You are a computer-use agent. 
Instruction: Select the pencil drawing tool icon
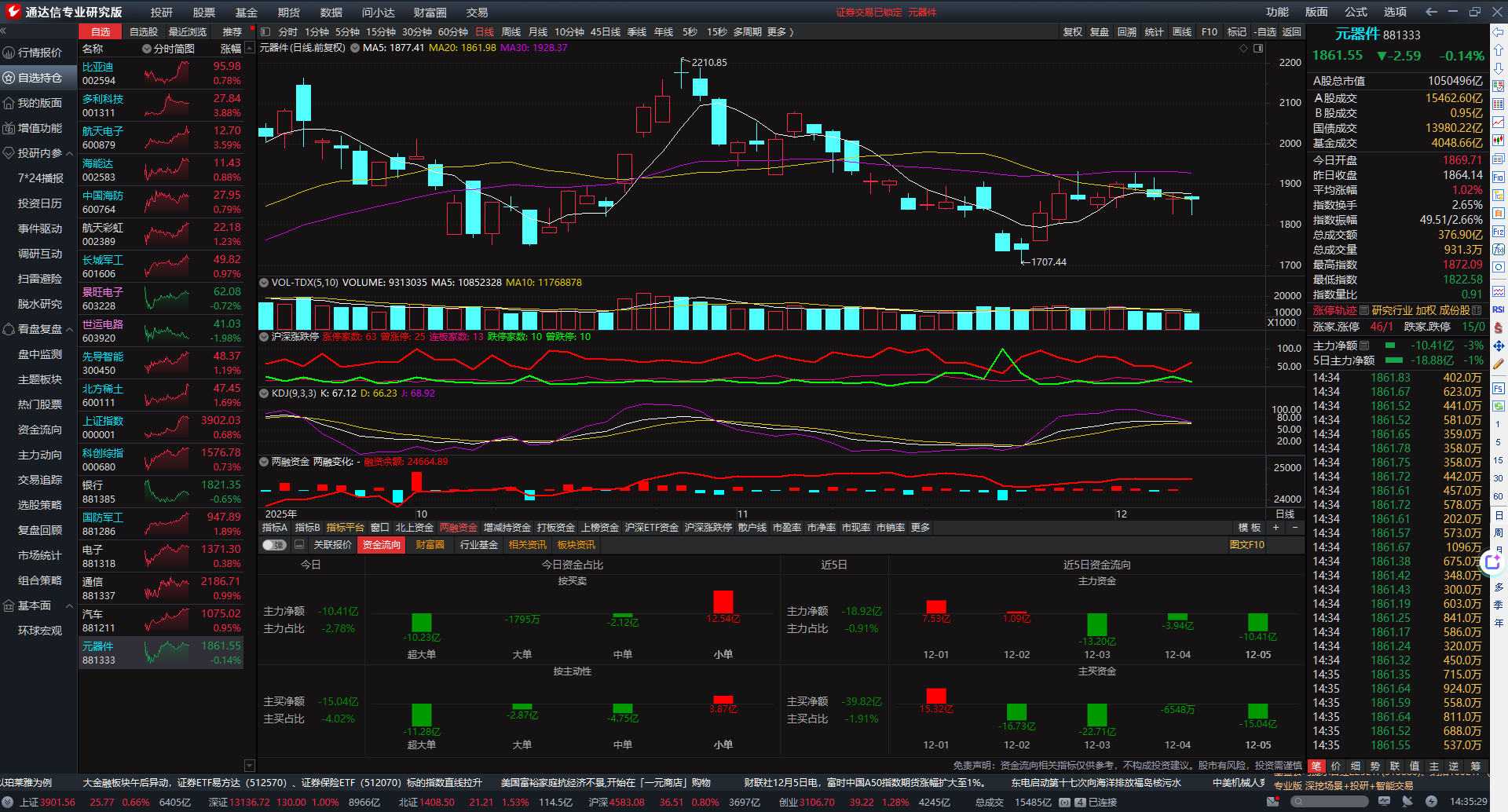(1499, 364)
